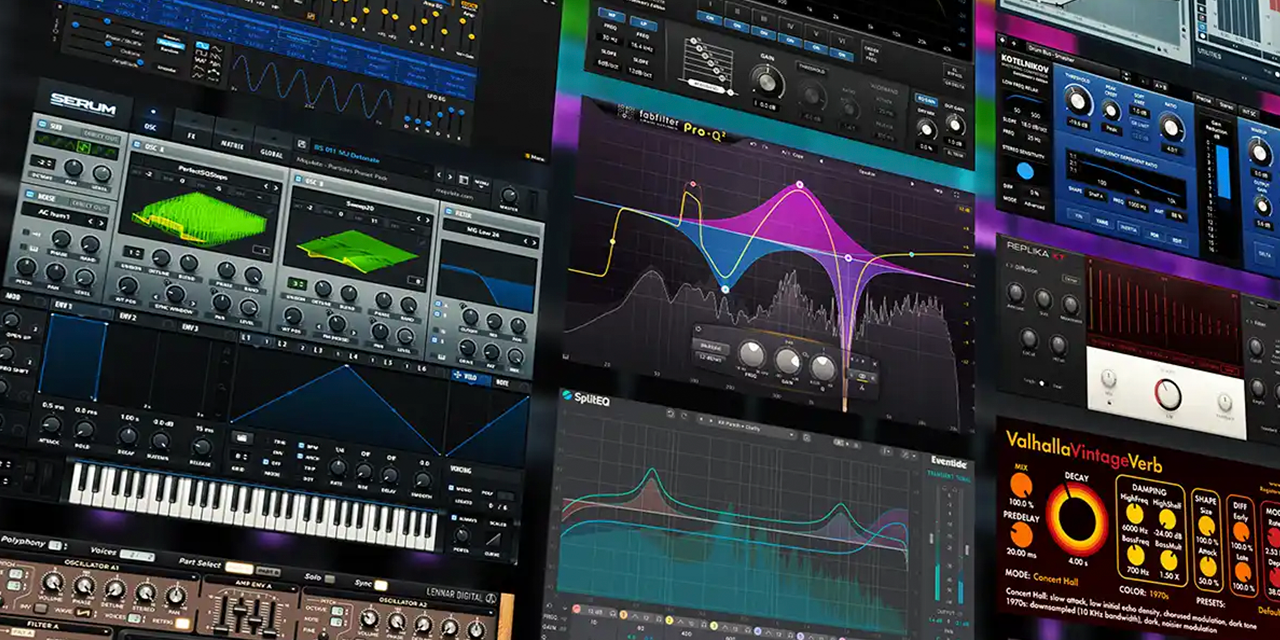Turn the ValhallaVintageVerb Decay knob

click(x=1076, y=519)
